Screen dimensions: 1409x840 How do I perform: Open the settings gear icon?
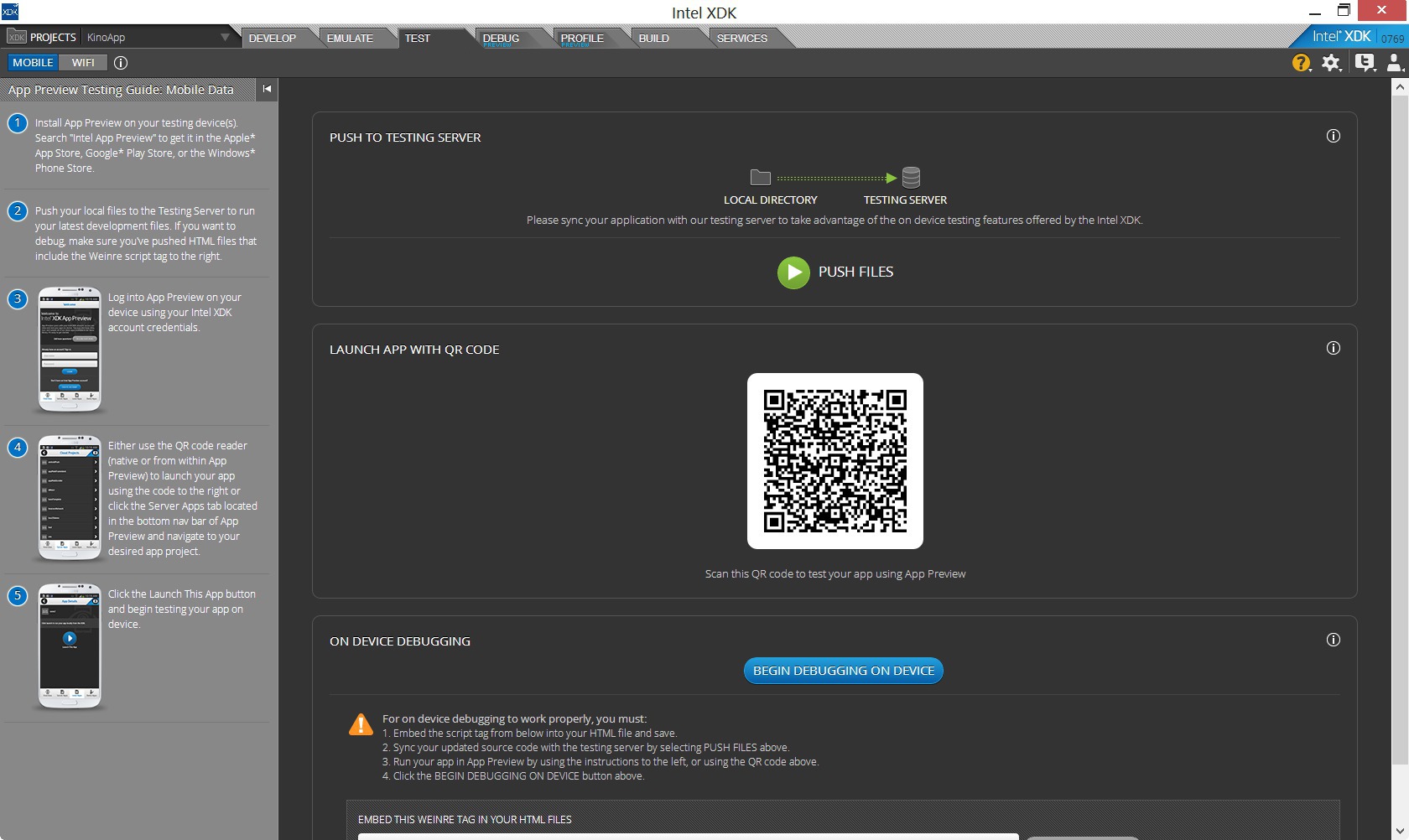[x=1331, y=63]
